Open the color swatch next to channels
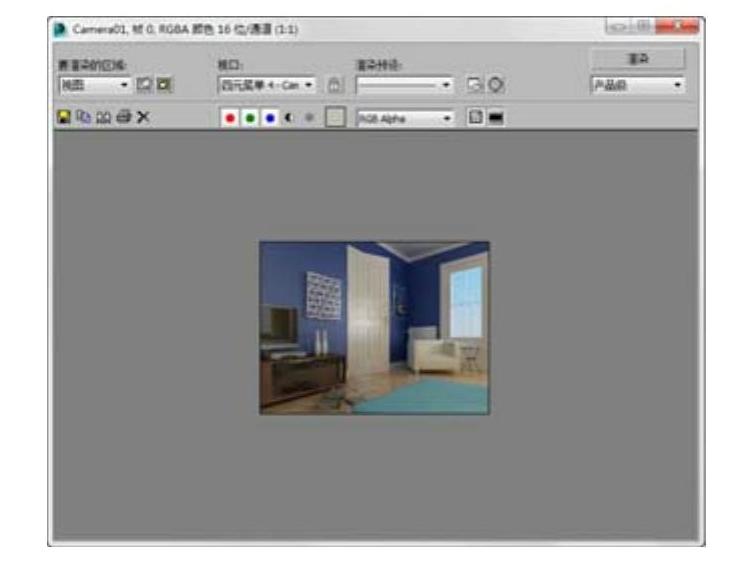Image resolution: width=755 pixels, height=574 pixels. point(336,117)
